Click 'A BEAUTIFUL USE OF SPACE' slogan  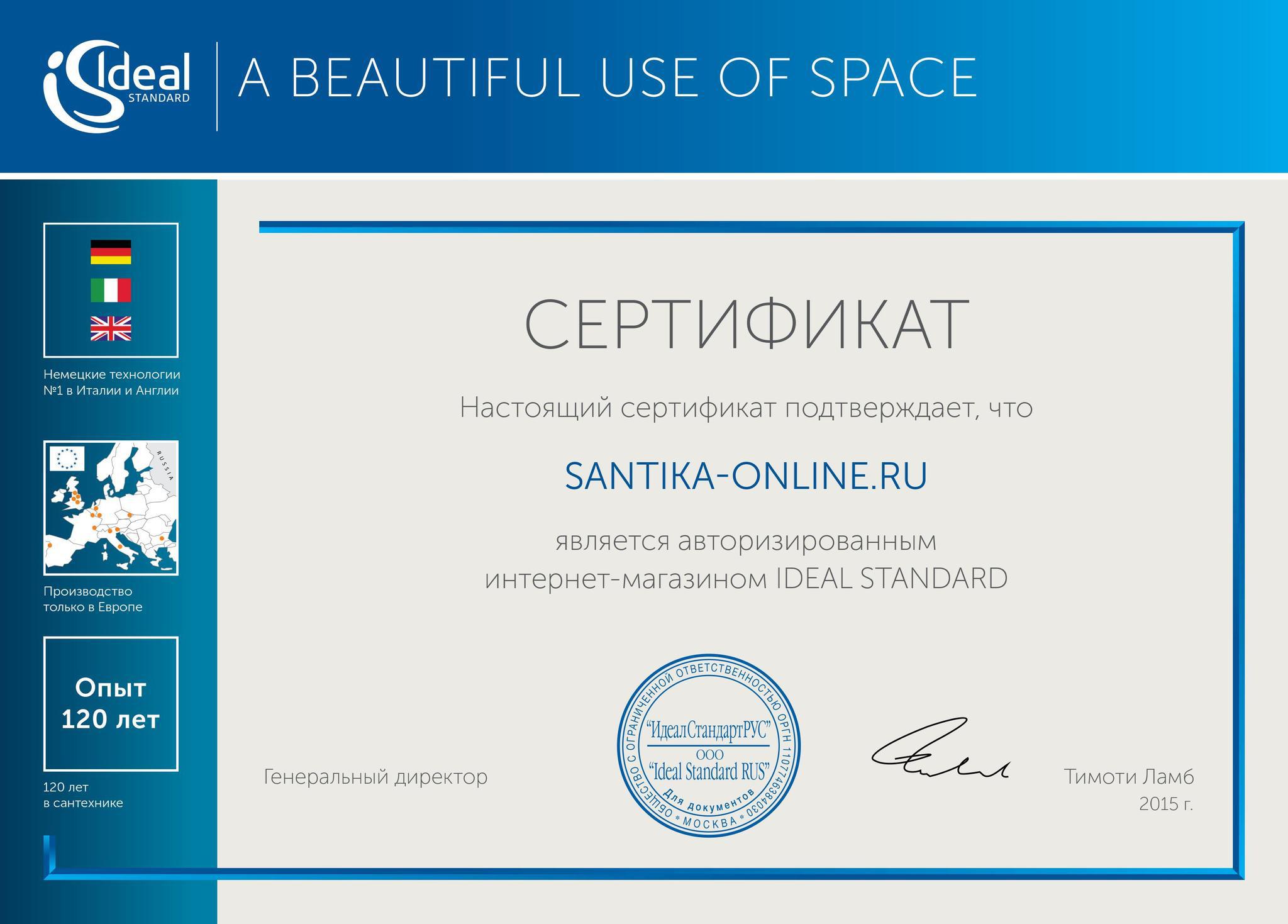click(x=607, y=78)
